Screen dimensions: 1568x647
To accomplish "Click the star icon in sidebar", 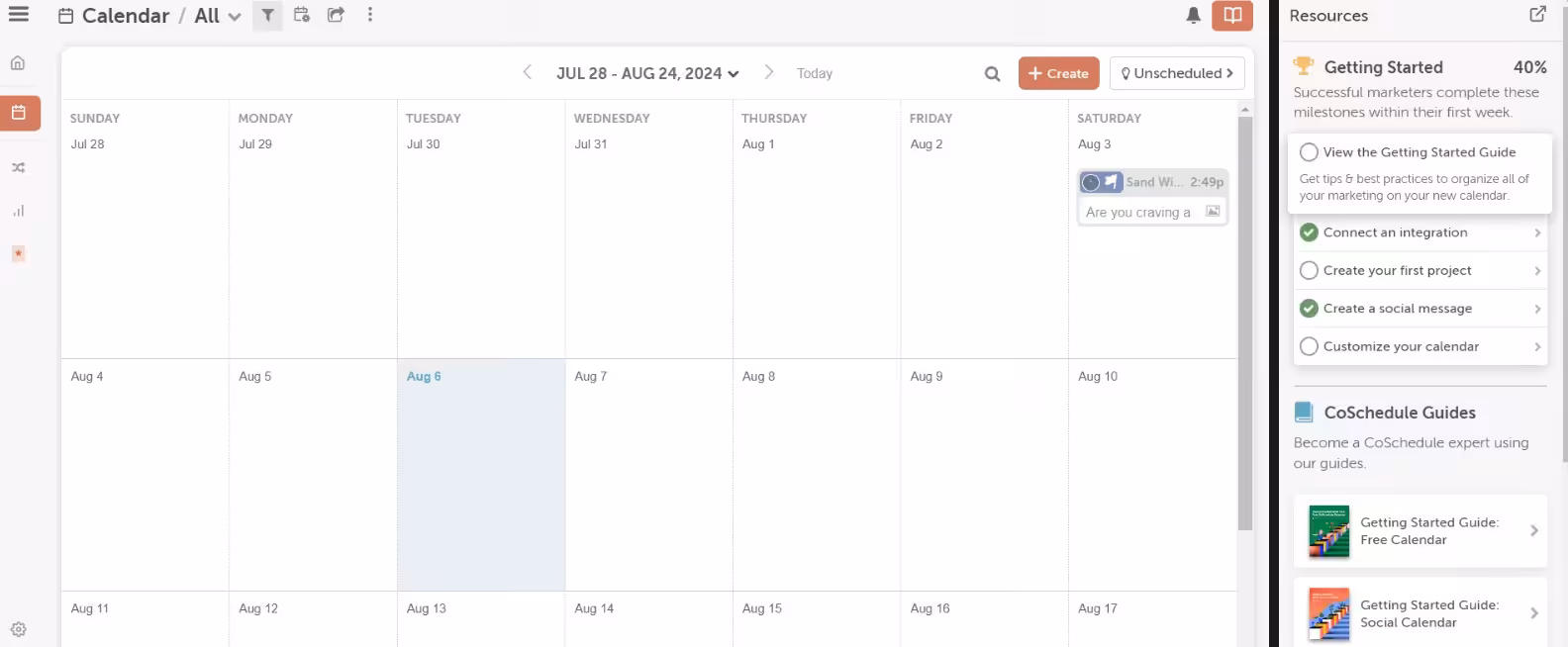I will coord(18,254).
